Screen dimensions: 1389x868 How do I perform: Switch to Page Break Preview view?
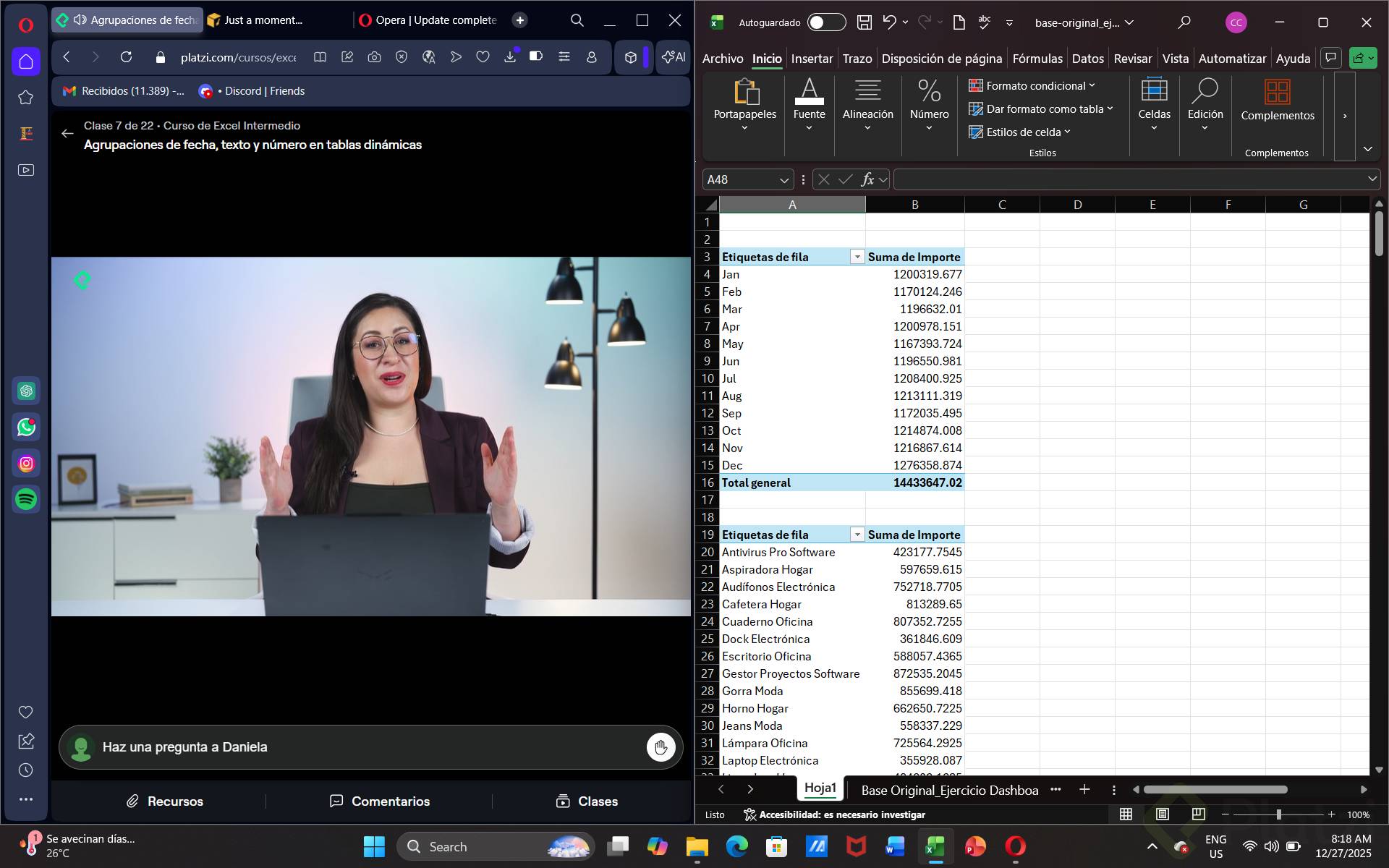click(x=1198, y=814)
